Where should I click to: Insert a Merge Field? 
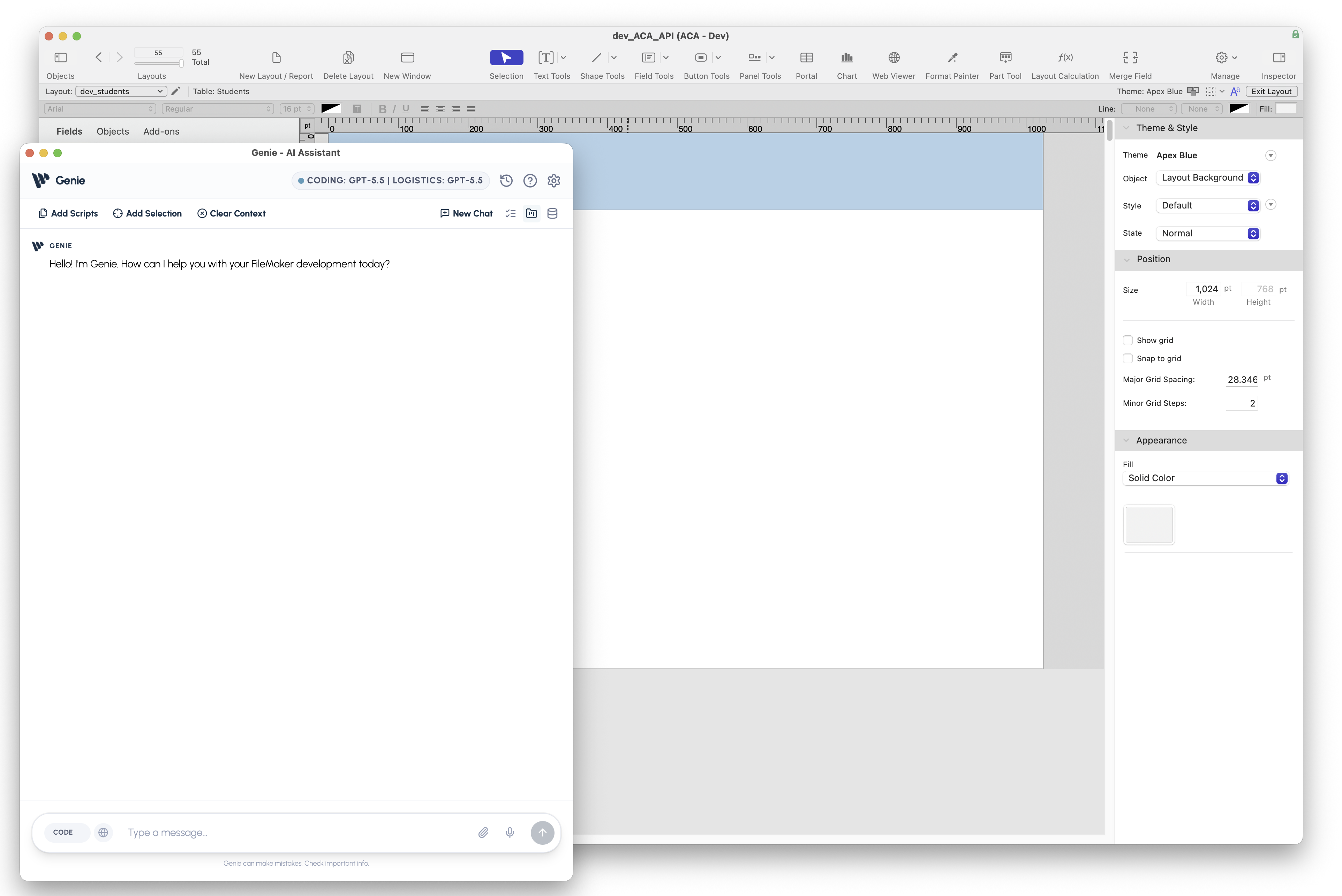pyautogui.click(x=1130, y=58)
